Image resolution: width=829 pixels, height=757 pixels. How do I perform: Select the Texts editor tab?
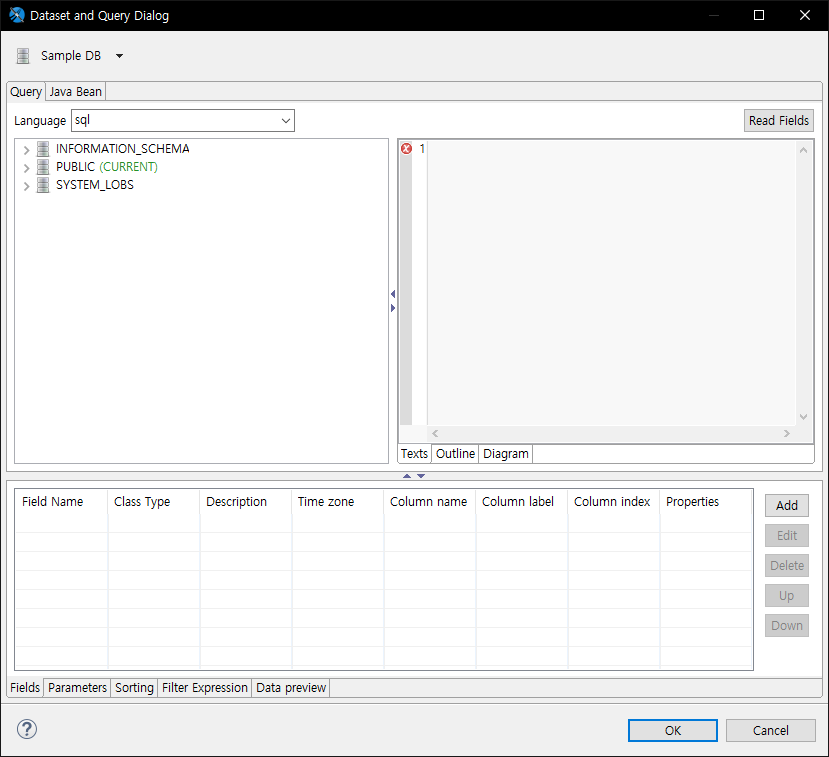(414, 454)
